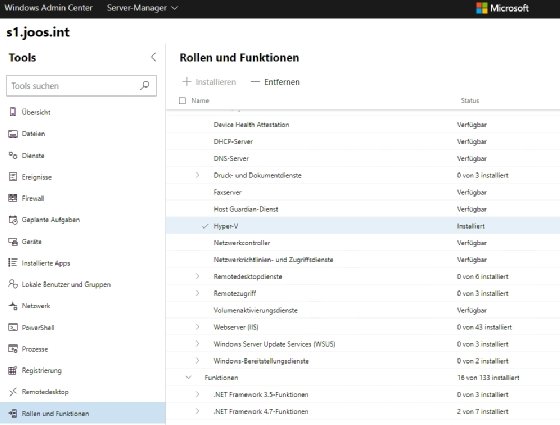
Task: Go to Windows Admin Center home
Action: pos(48,8)
